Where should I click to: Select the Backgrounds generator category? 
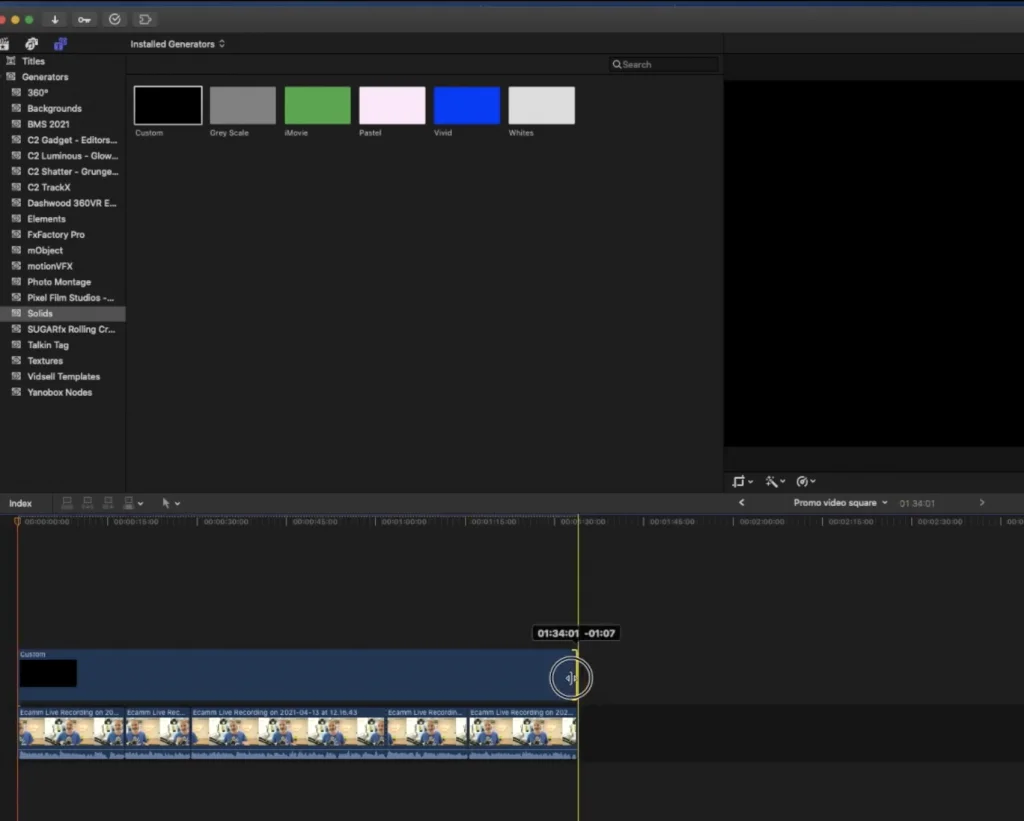54,108
